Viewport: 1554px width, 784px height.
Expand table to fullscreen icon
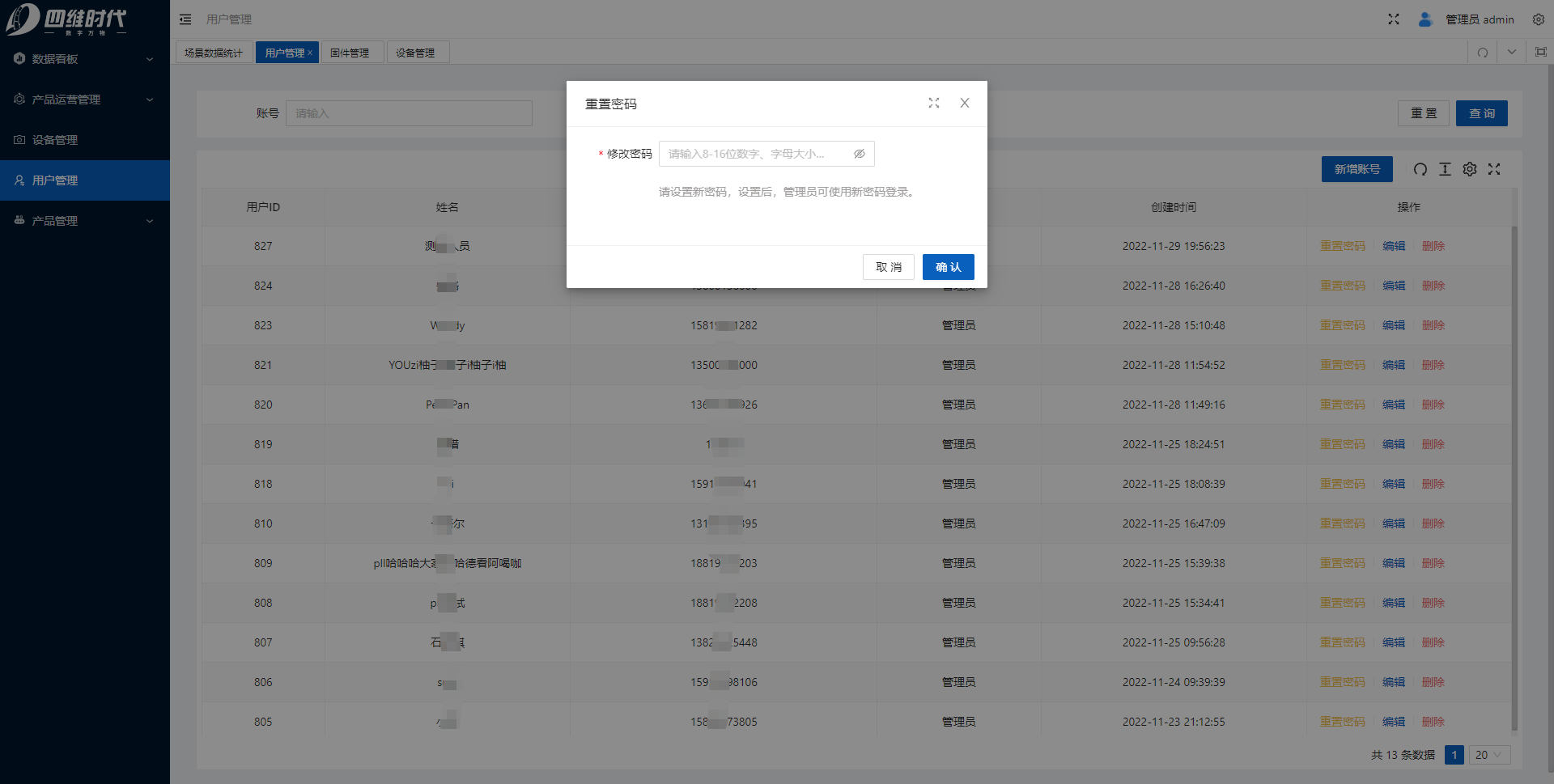(x=1494, y=169)
